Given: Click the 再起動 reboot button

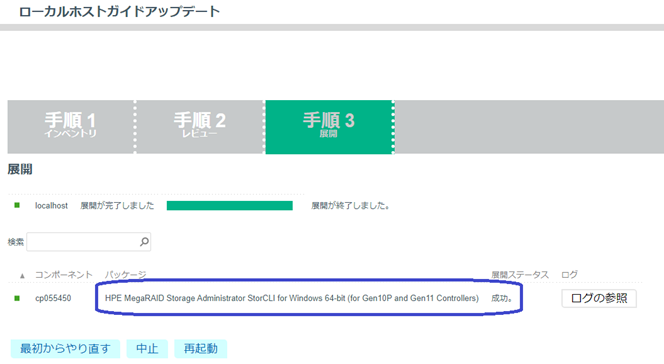Looking at the screenshot, I should point(201,349).
